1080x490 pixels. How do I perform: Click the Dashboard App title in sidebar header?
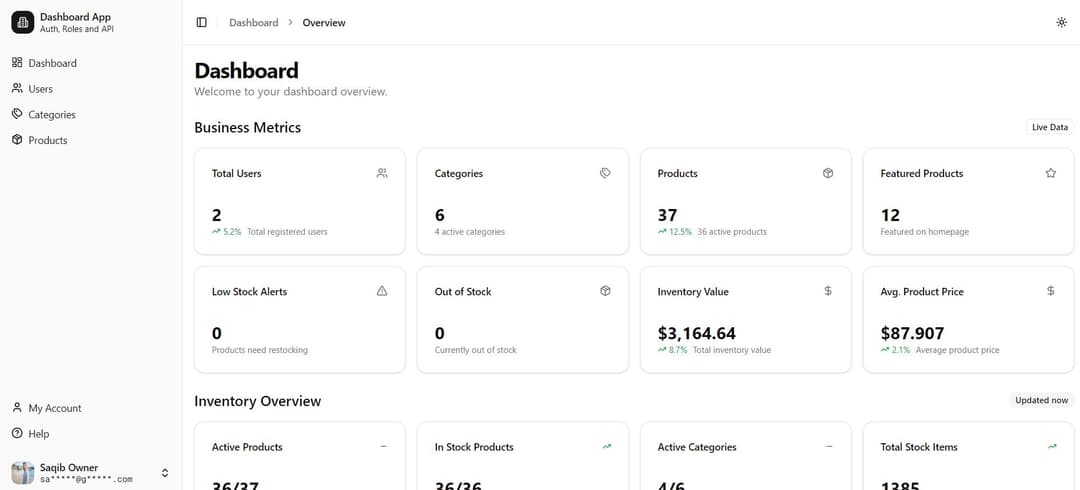(75, 17)
